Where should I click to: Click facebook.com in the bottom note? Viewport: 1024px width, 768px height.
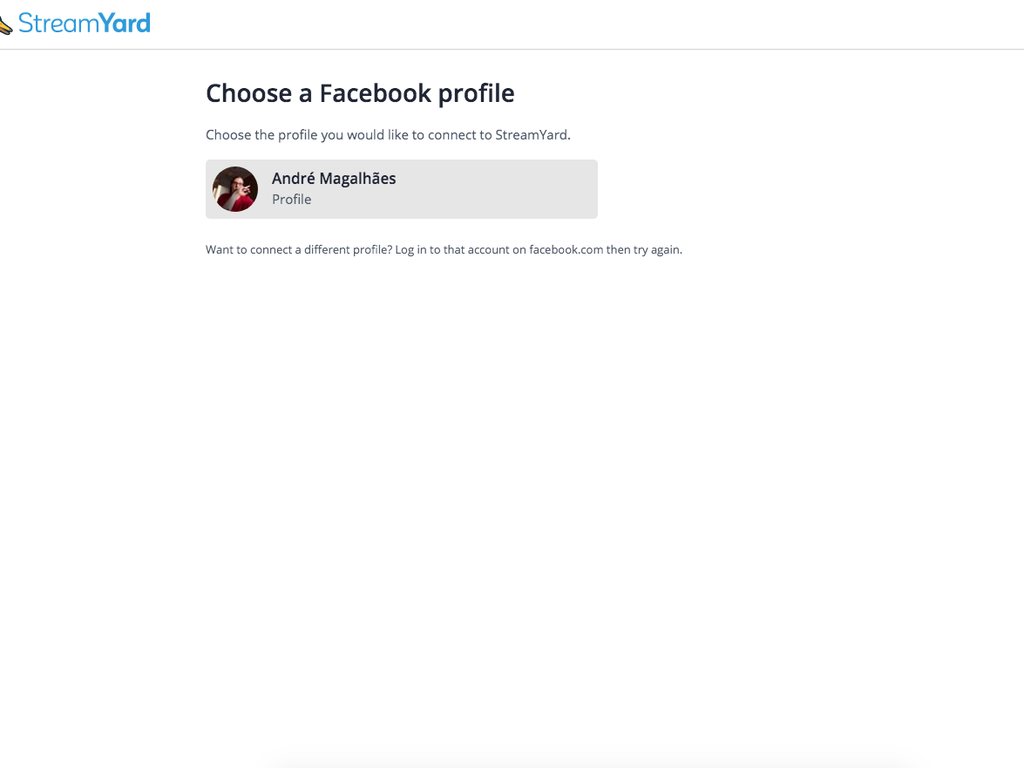pyautogui.click(x=566, y=249)
